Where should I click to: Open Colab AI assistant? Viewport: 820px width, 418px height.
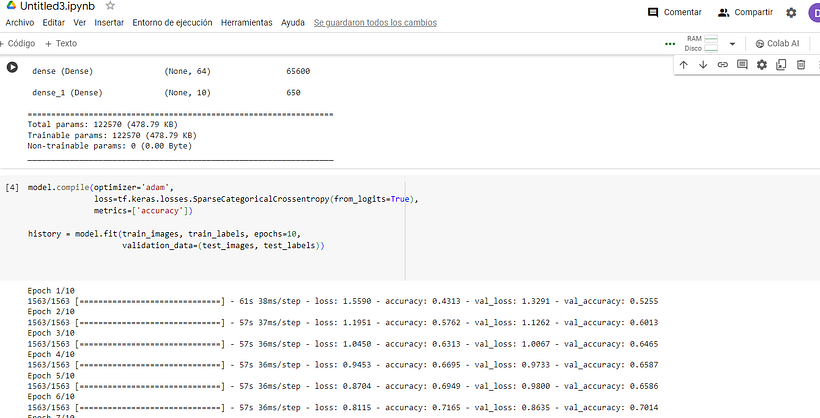click(x=777, y=44)
